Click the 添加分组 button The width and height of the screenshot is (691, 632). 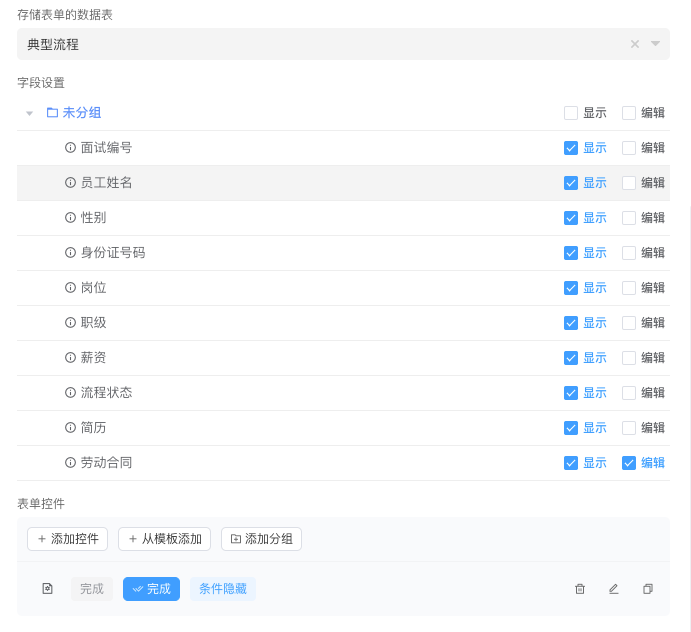click(261, 539)
